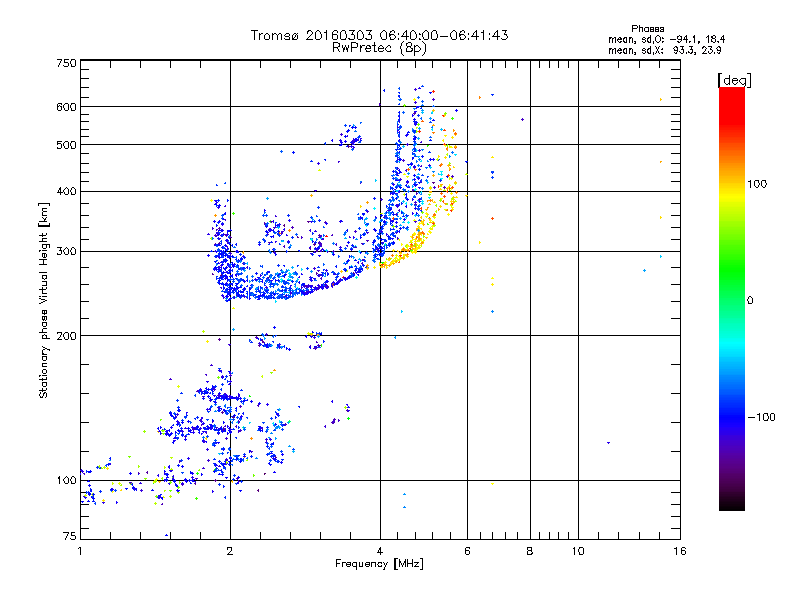Screen dimensions: 800x600
Task: Click the x-axis label '1'
Action: pyautogui.click(x=80, y=551)
